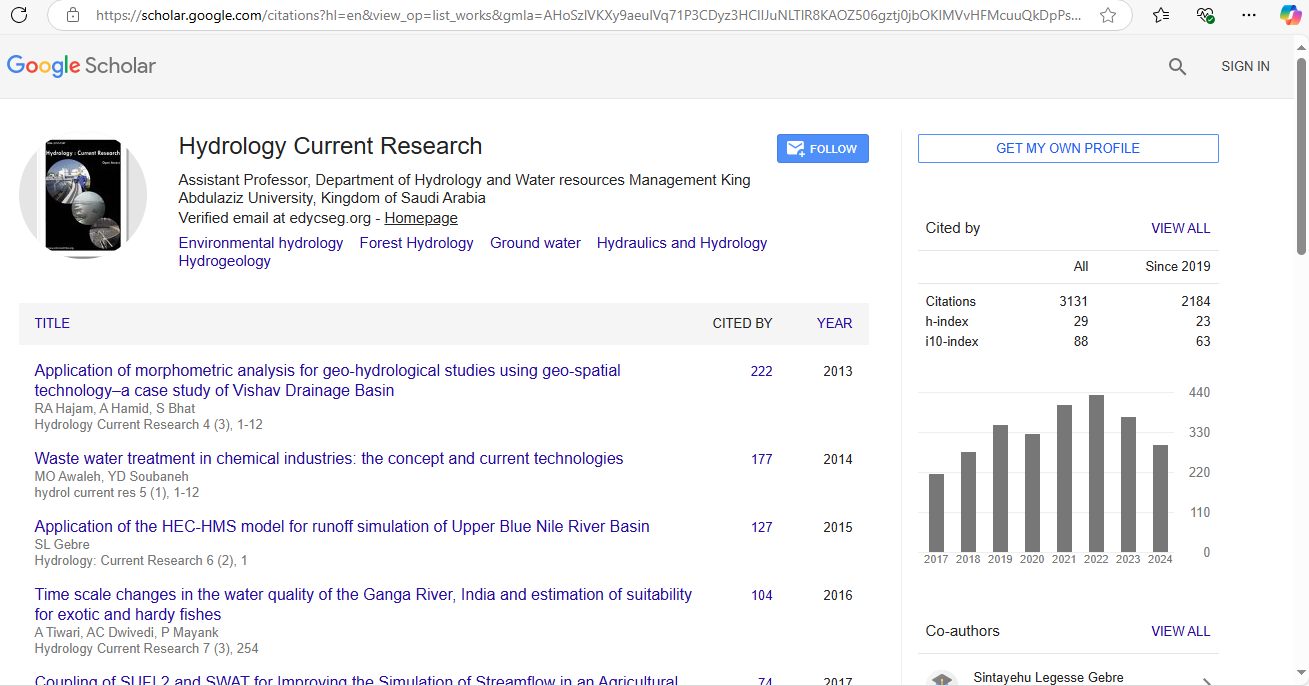Bookmark page using the star icon
The width and height of the screenshot is (1309, 686).
coord(1107,16)
